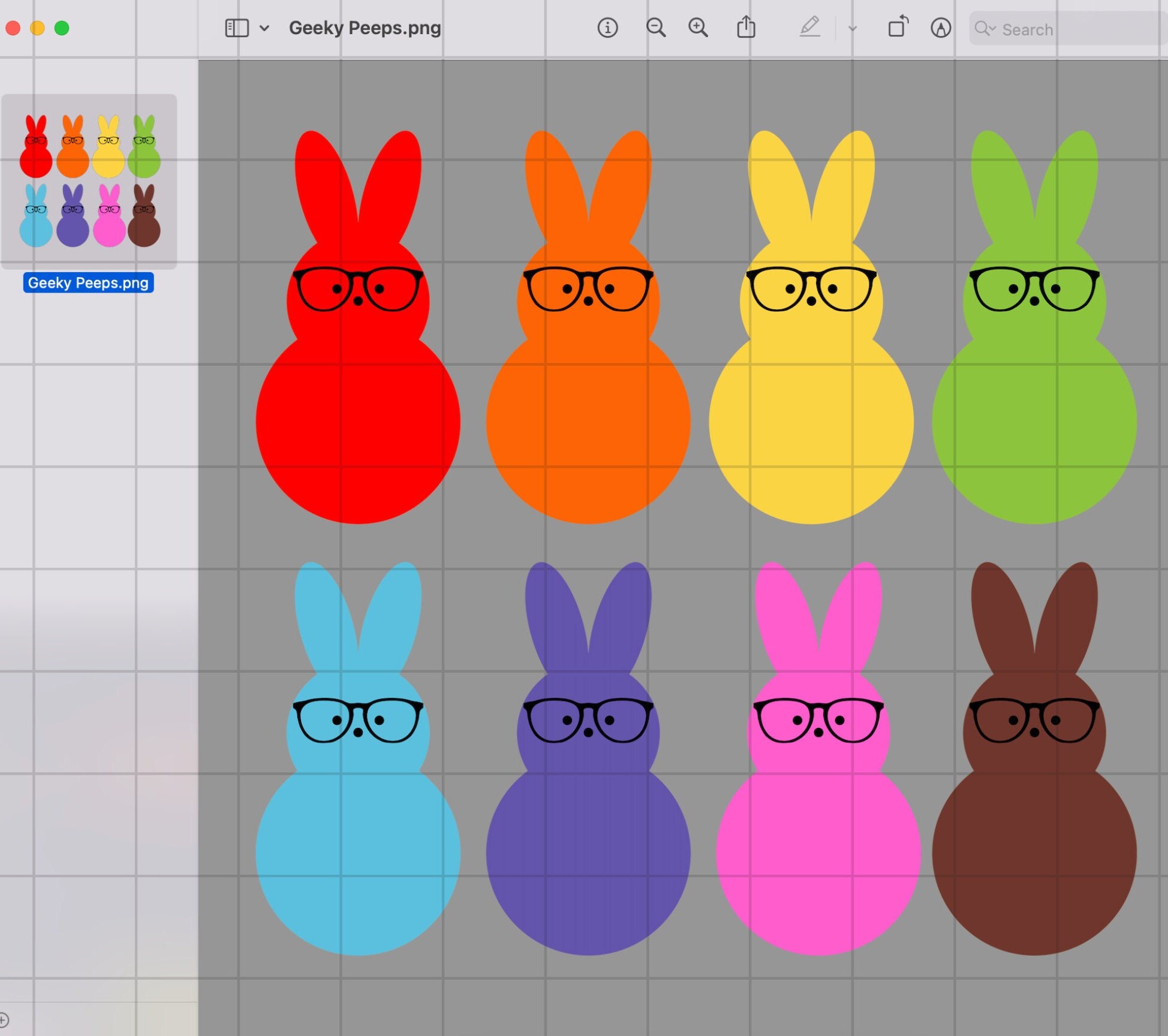This screenshot has width=1168, height=1036.
Task: Rotate the image with the rotate icon
Action: point(898,28)
